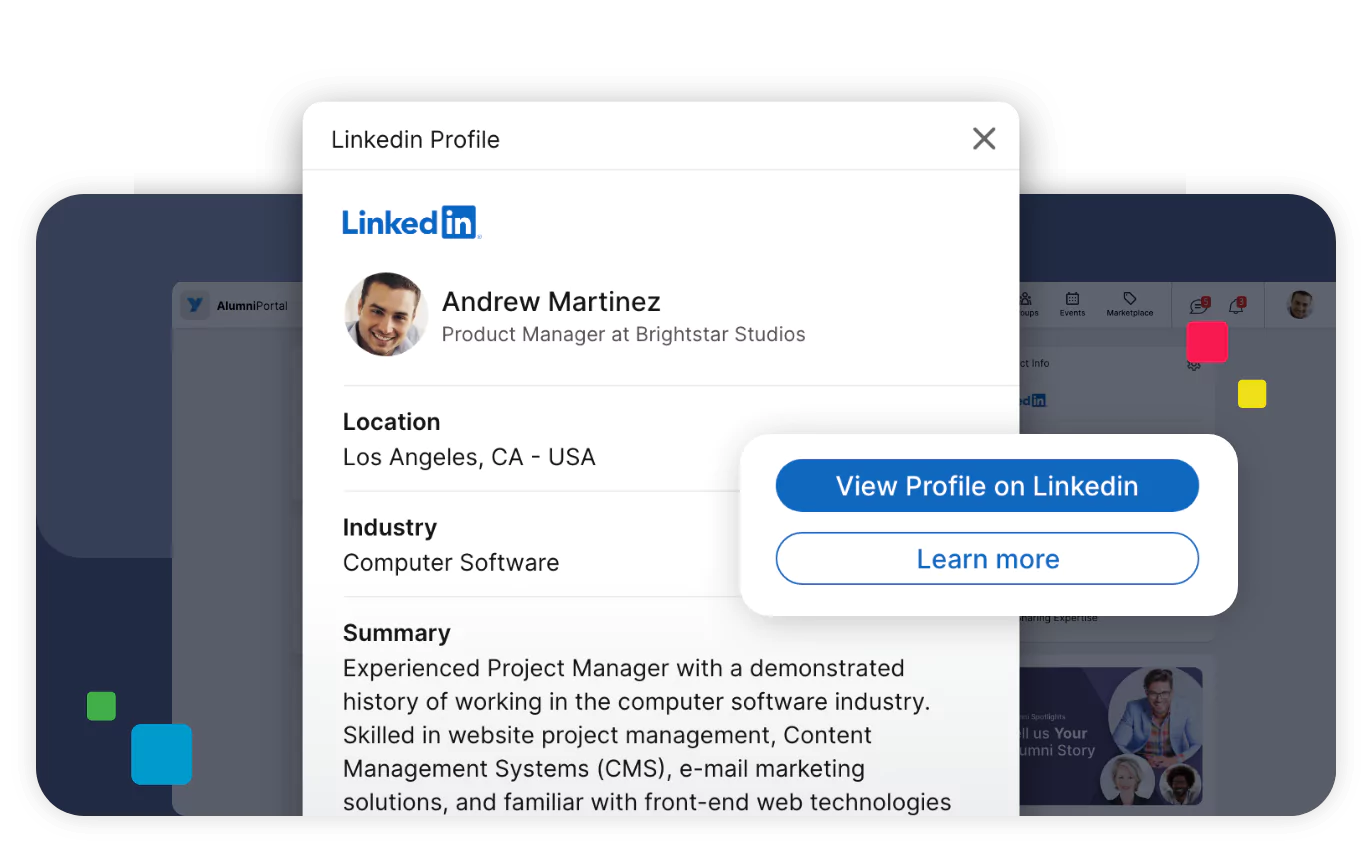This screenshot has width=1372, height=852.
Task: Open the notifications bell icon
Action: pos(1234,306)
